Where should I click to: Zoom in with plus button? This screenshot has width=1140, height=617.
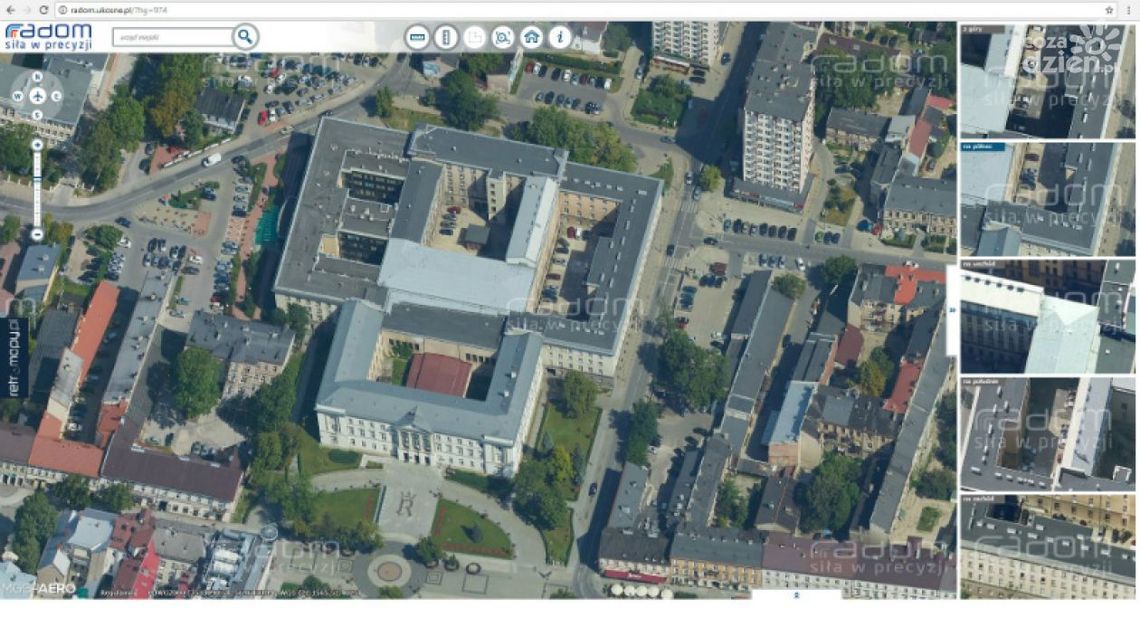click(37, 145)
